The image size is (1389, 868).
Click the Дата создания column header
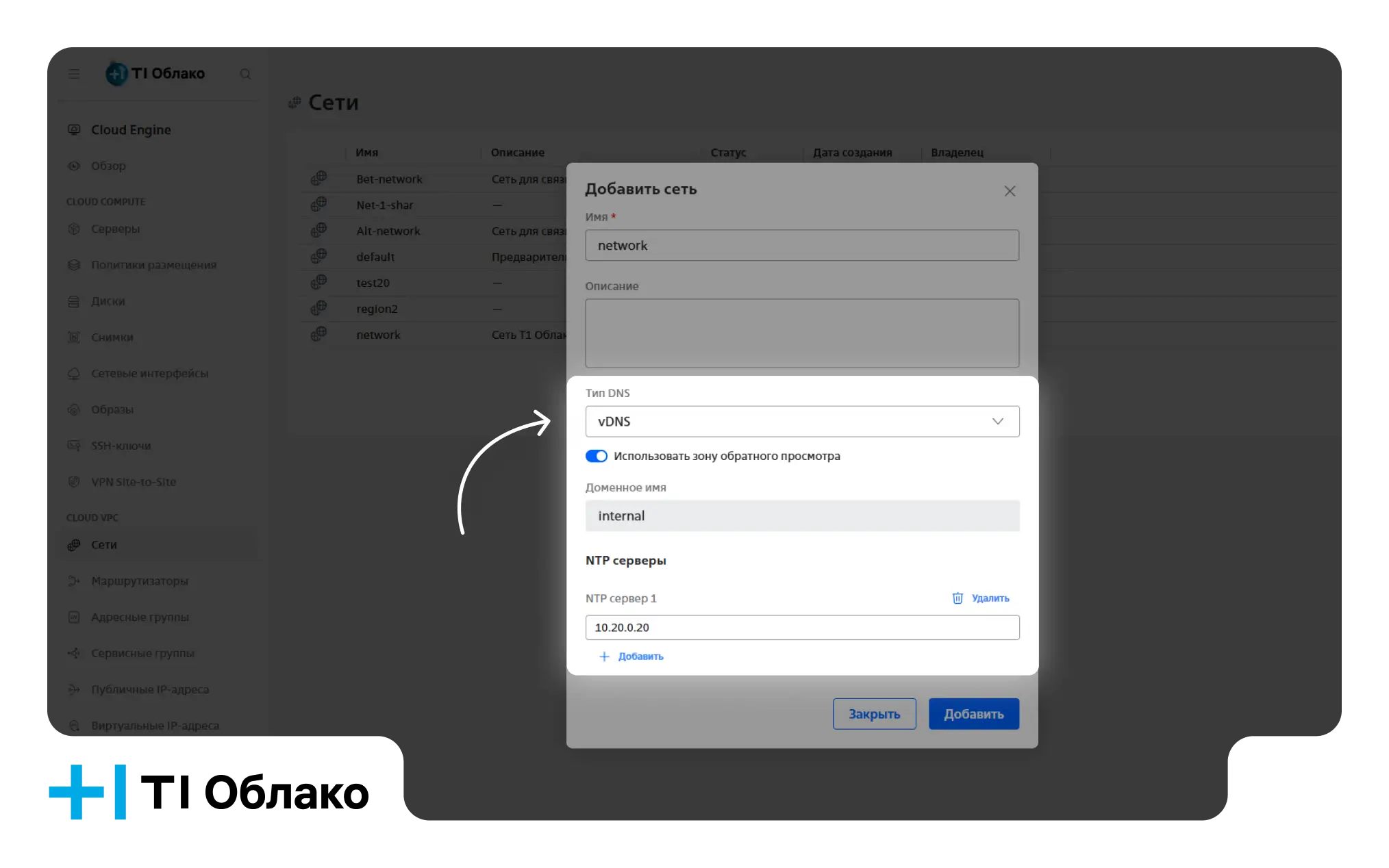point(852,153)
